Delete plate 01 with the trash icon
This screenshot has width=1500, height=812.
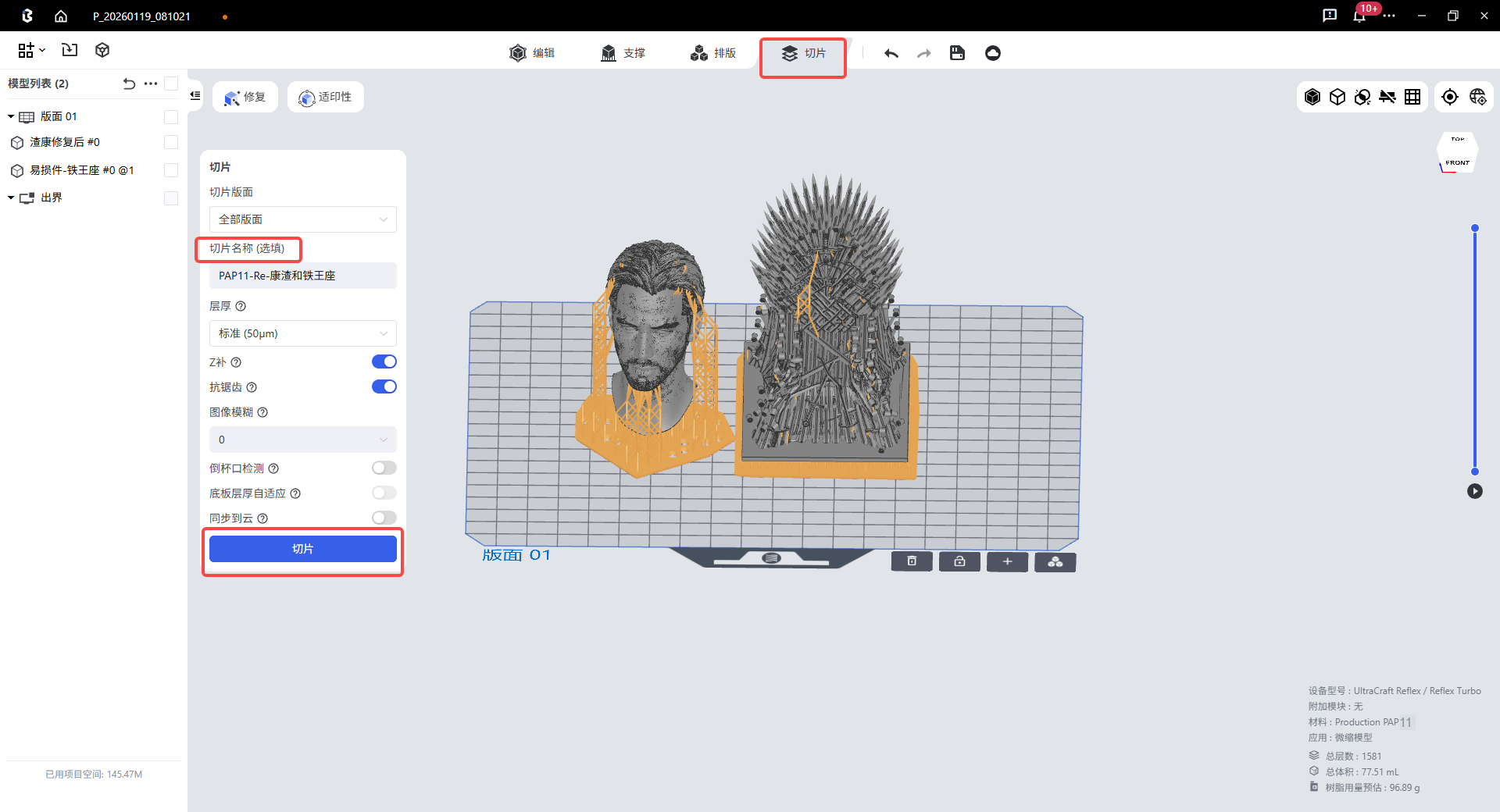(x=912, y=561)
